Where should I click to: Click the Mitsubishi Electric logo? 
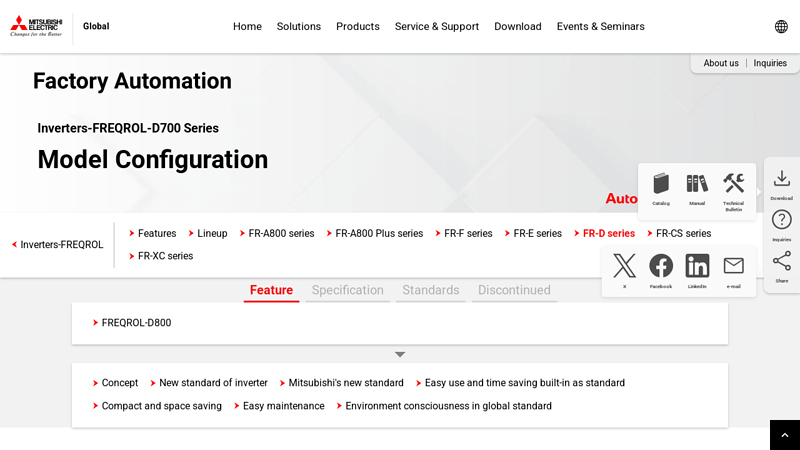click(x=36, y=26)
